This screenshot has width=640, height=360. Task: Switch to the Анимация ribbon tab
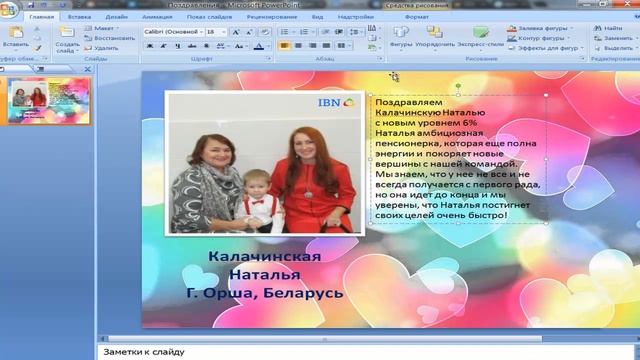pyautogui.click(x=157, y=17)
